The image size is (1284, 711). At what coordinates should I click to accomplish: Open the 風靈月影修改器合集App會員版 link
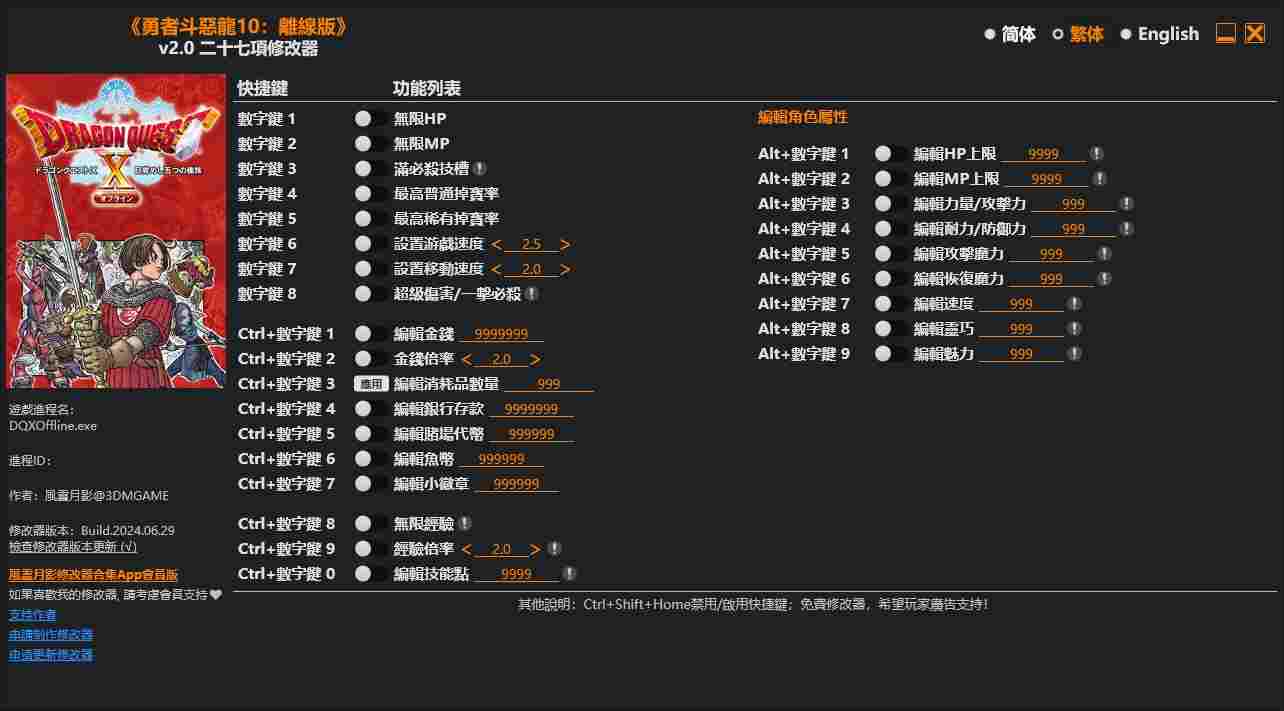tap(93, 575)
